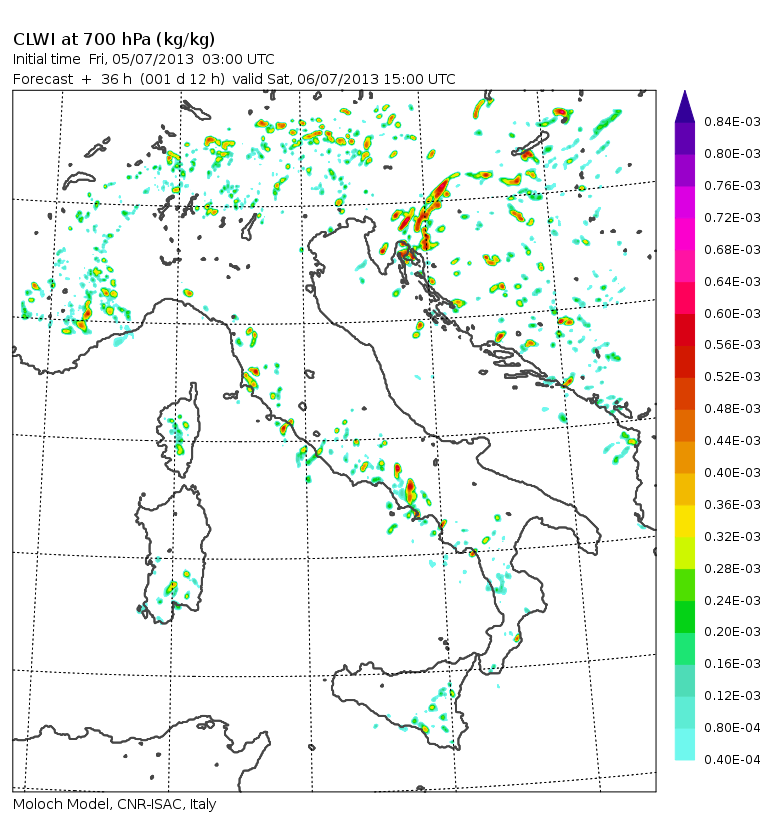760x828 pixels.
Task: Select the crimson swatch between 0.56E-03 and 0.60E-03
Action: click(x=685, y=330)
